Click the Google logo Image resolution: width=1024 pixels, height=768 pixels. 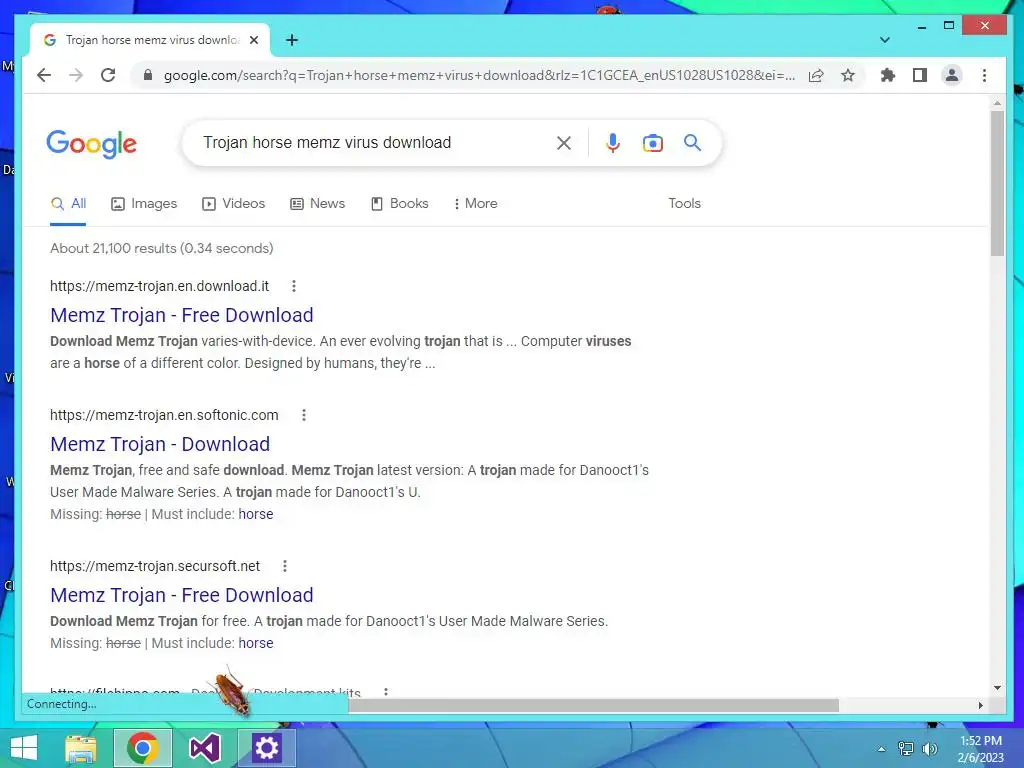(x=91, y=144)
